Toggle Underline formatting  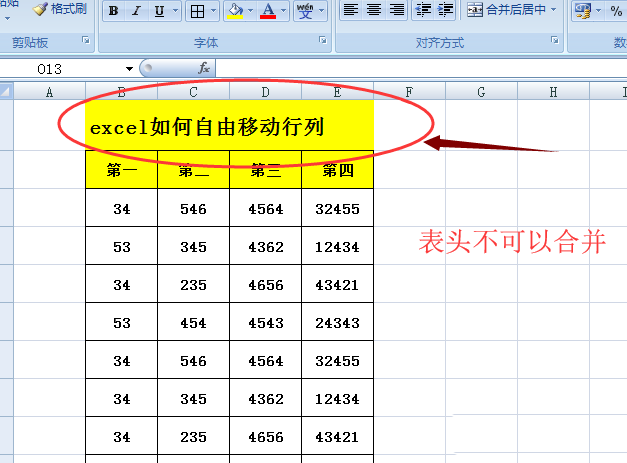point(159,11)
